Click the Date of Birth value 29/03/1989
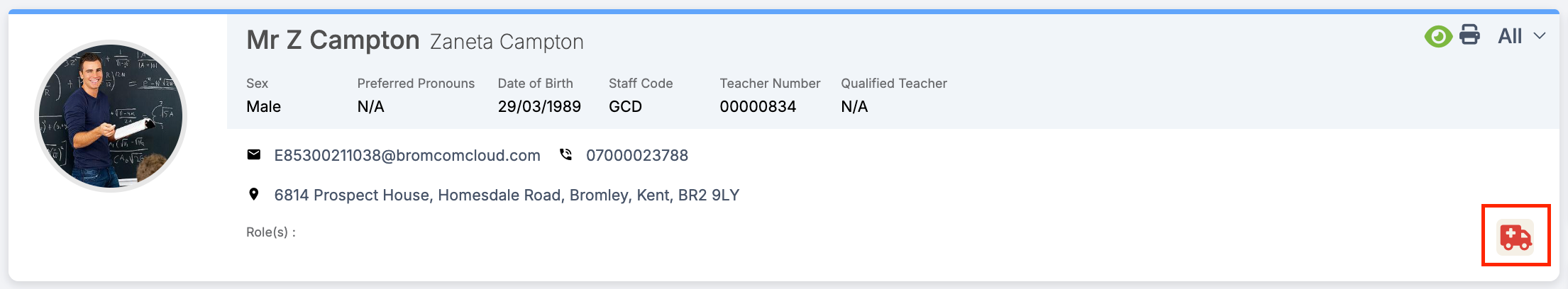1568x289 pixels. 539,107
